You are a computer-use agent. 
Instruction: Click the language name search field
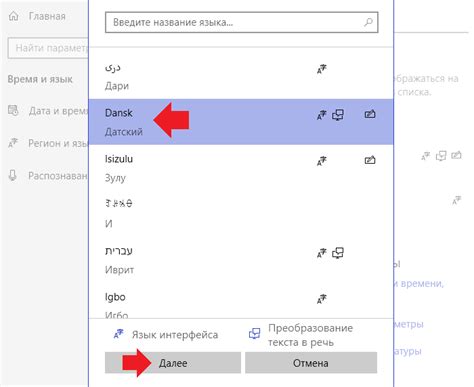coord(241,22)
